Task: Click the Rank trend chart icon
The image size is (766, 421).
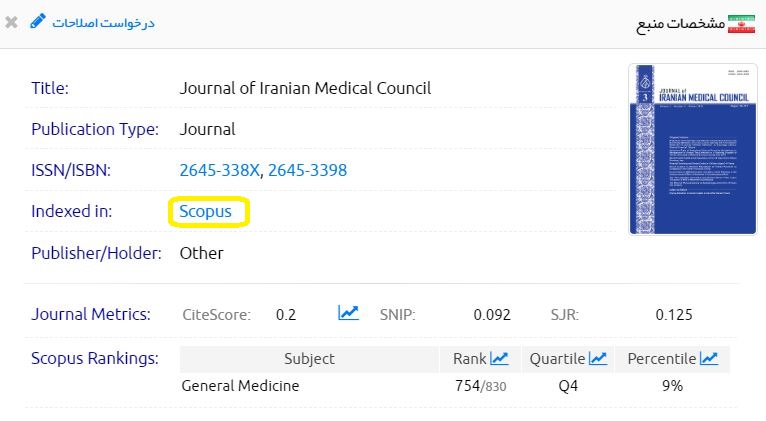Action: coord(500,358)
